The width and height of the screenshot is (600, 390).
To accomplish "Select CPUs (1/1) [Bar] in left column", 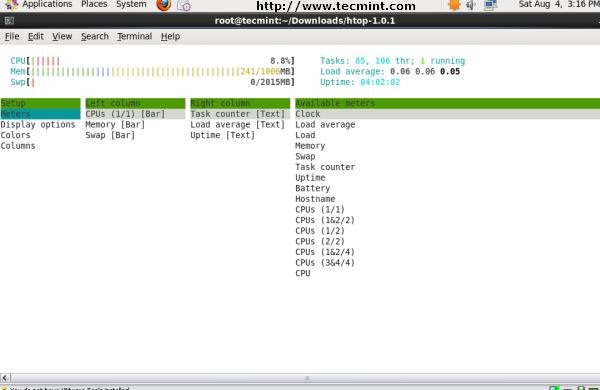I will (x=135, y=114).
